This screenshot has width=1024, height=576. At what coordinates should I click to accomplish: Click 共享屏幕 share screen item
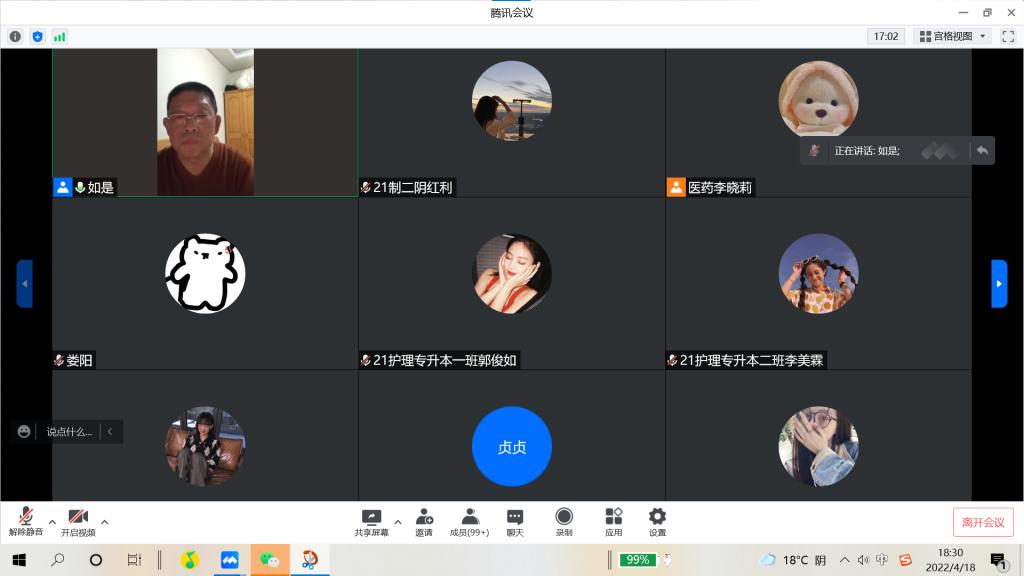(371, 522)
